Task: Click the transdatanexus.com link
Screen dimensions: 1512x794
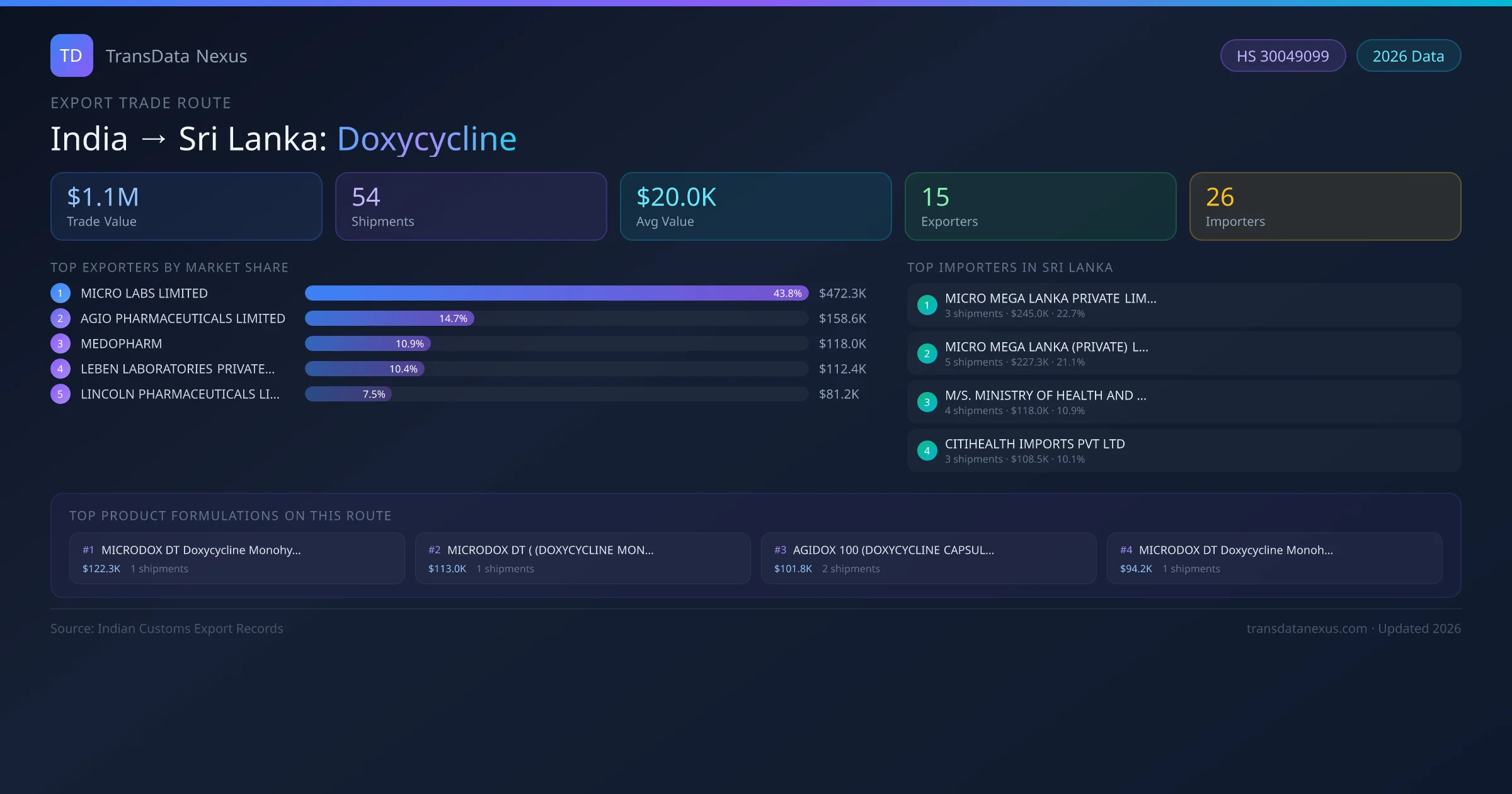Action: pos(1309,628)
